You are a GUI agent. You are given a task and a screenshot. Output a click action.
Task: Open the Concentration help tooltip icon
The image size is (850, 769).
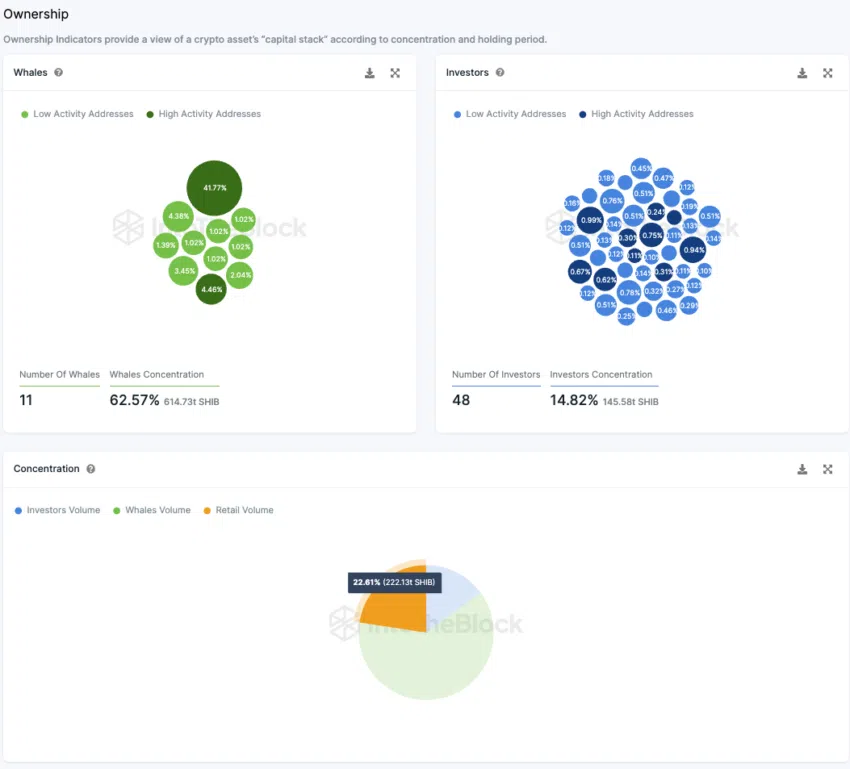pyautogui.click(x=91, y=469)
